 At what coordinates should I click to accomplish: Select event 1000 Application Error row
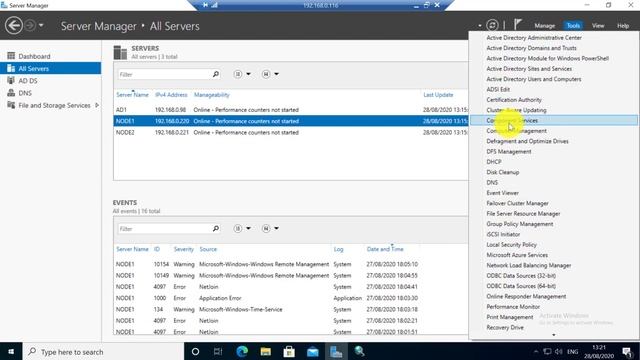(x=291, y=298)
